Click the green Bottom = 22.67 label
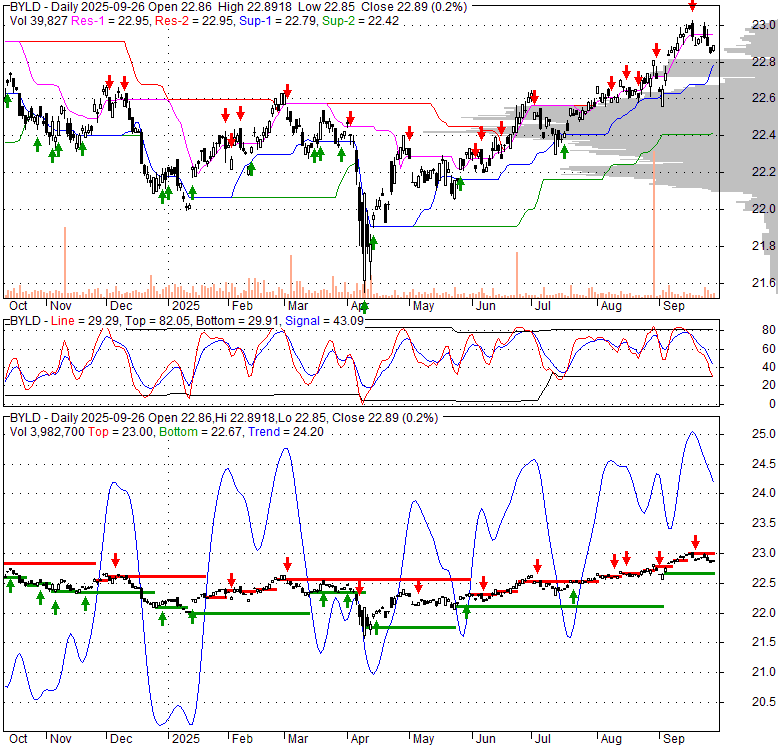 tap(200, 432)
